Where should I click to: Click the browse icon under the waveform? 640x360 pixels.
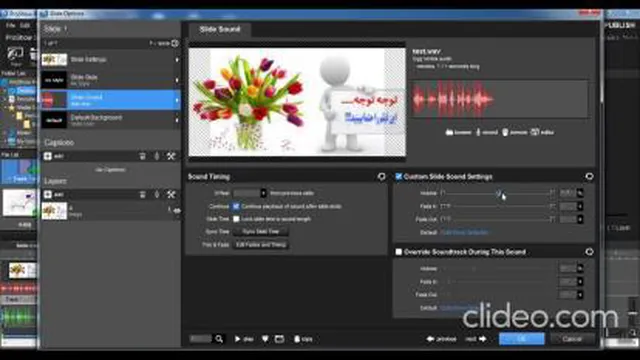click(449, 132)
